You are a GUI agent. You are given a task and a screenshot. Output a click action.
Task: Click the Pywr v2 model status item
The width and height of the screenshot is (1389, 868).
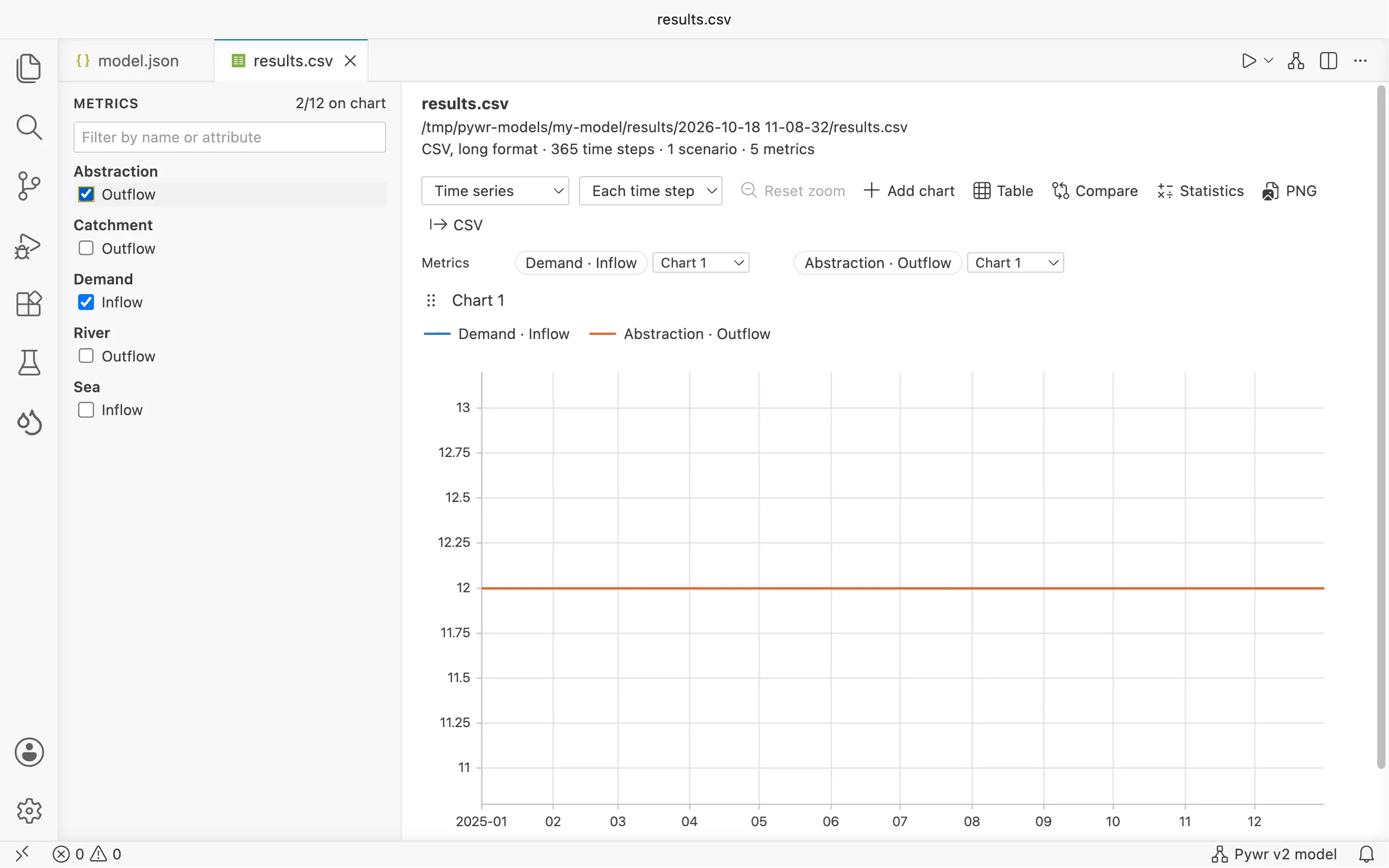click(x=1274, y=854)
